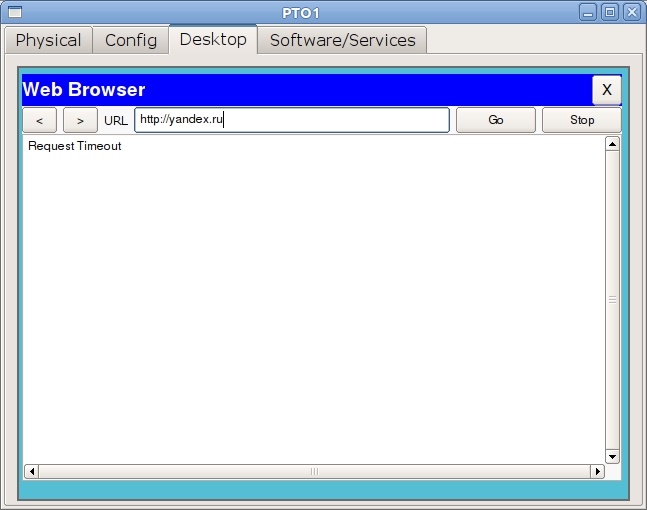
Task: Click the vertical scrollbar down arrow
Action: pos(612,455)
